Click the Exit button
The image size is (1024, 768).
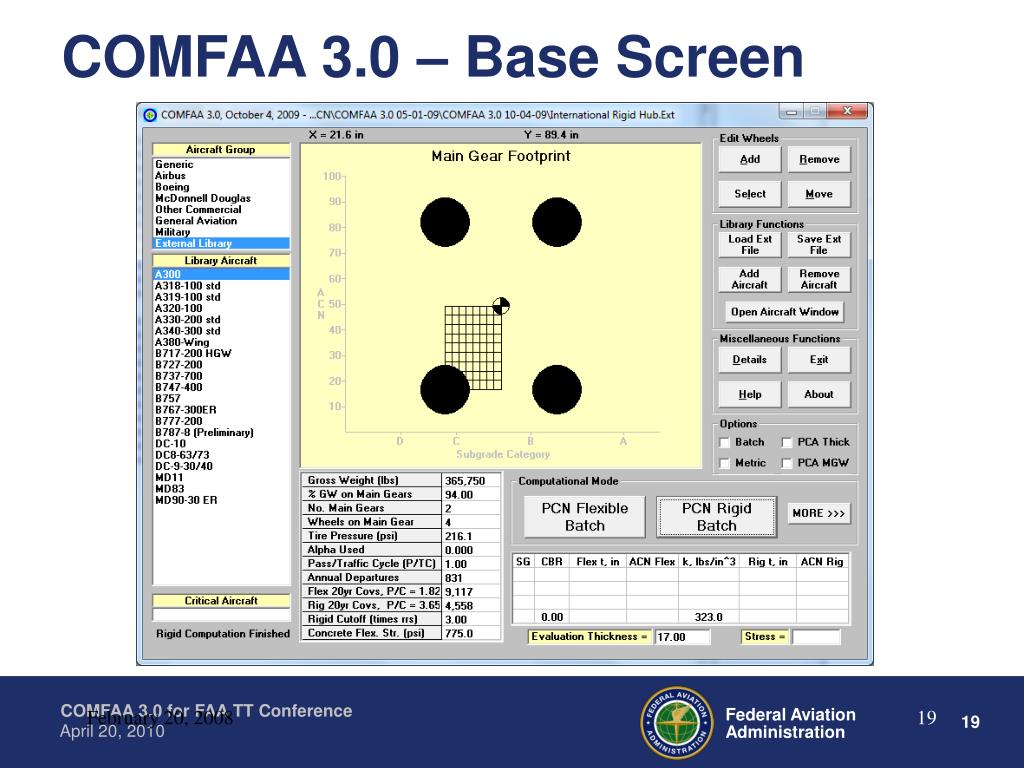819,360
